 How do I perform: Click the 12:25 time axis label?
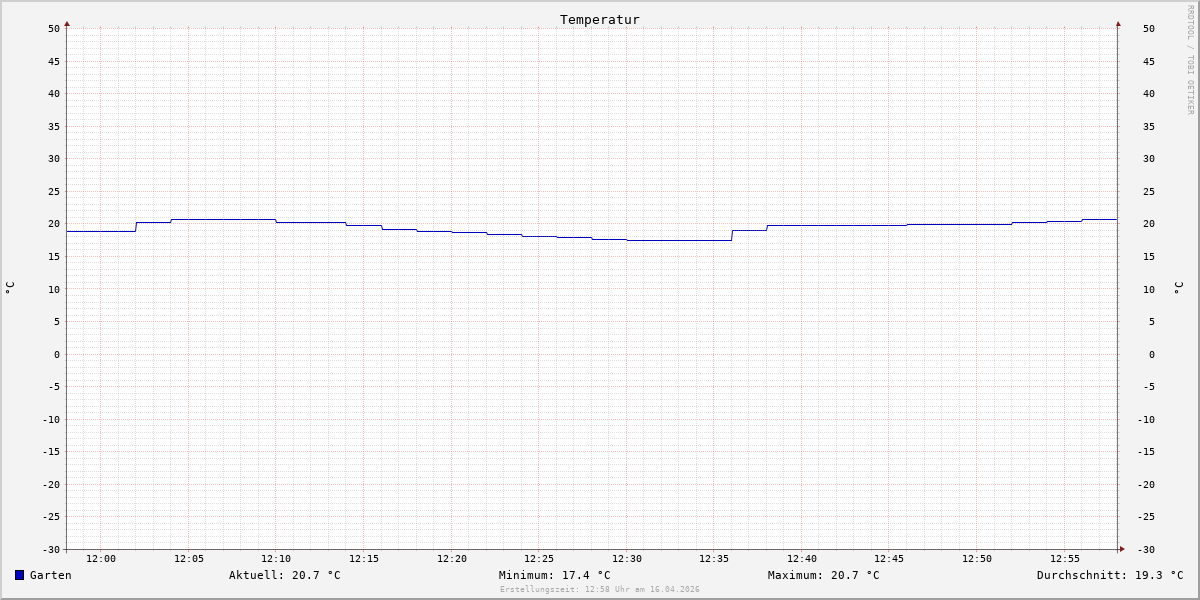(539, 559)
